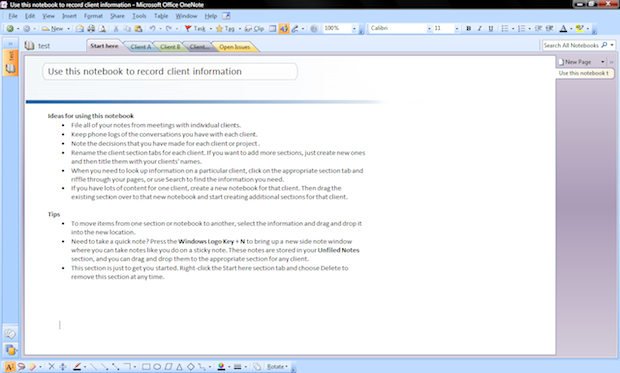This screenshot has width=620, height=373.
Task: Click the green Back navigation button
Action: tap(10, 28)
